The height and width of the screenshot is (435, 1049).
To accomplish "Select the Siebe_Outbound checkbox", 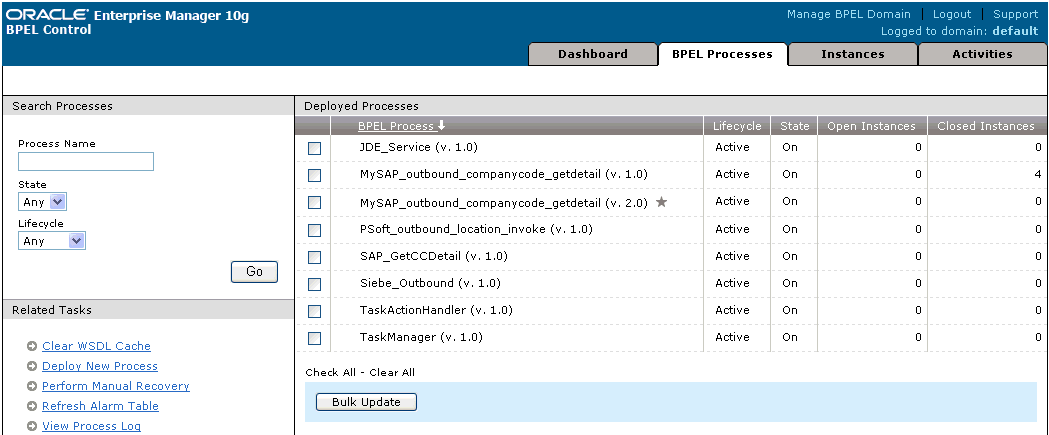I will tap(314, 284).
